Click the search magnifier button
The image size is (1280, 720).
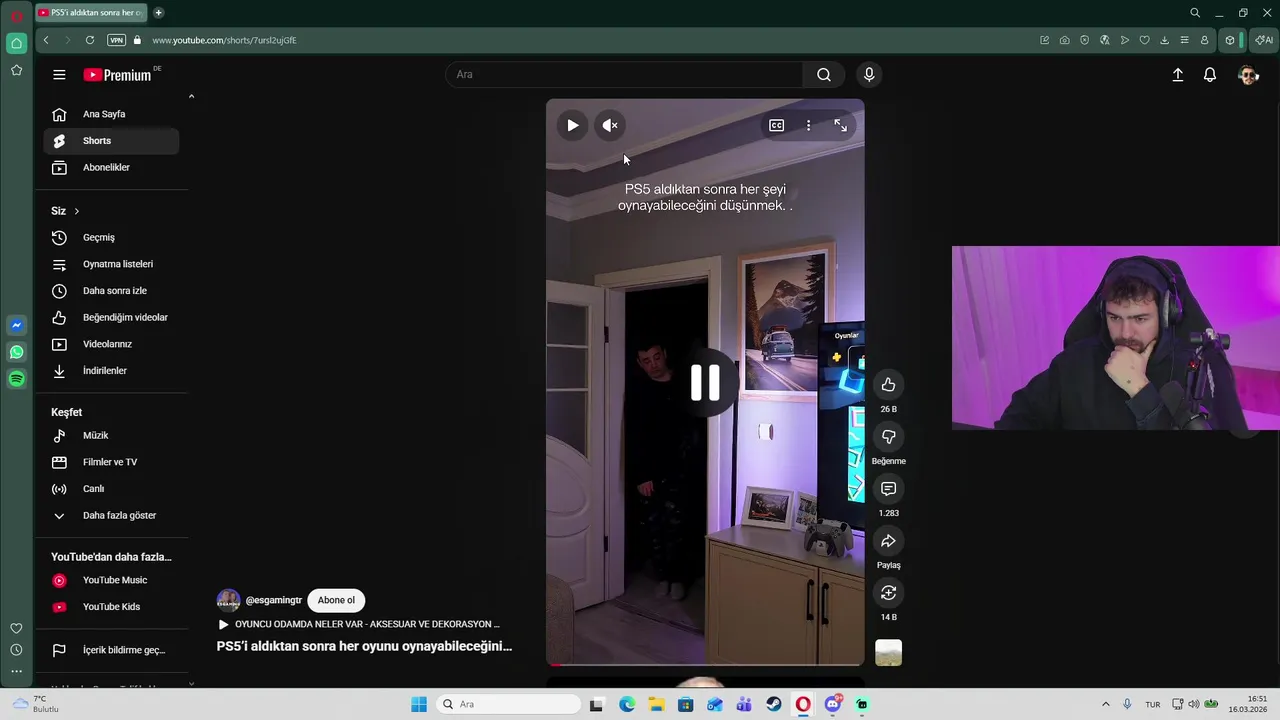823,75
